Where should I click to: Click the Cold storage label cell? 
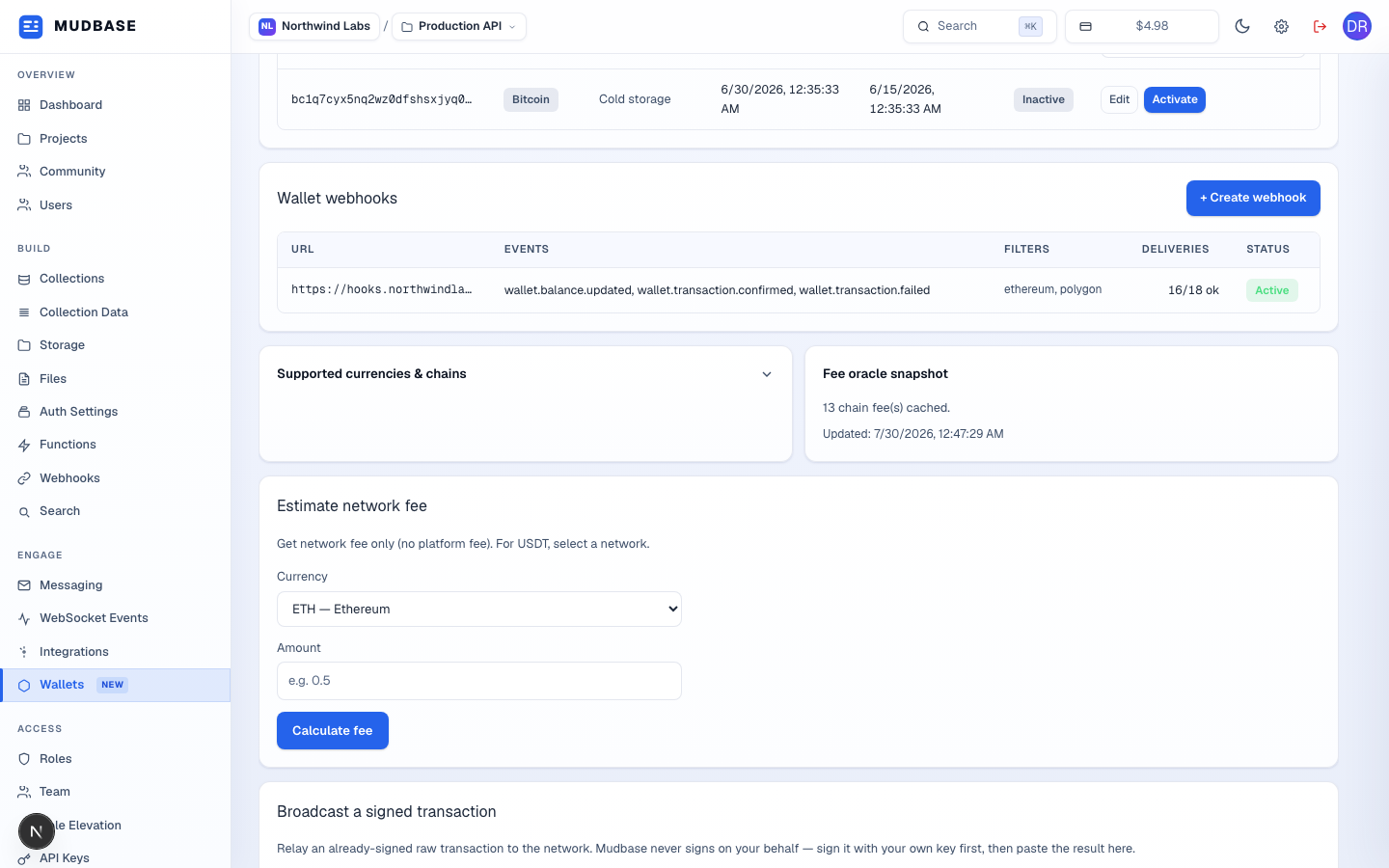click(635, 99)
